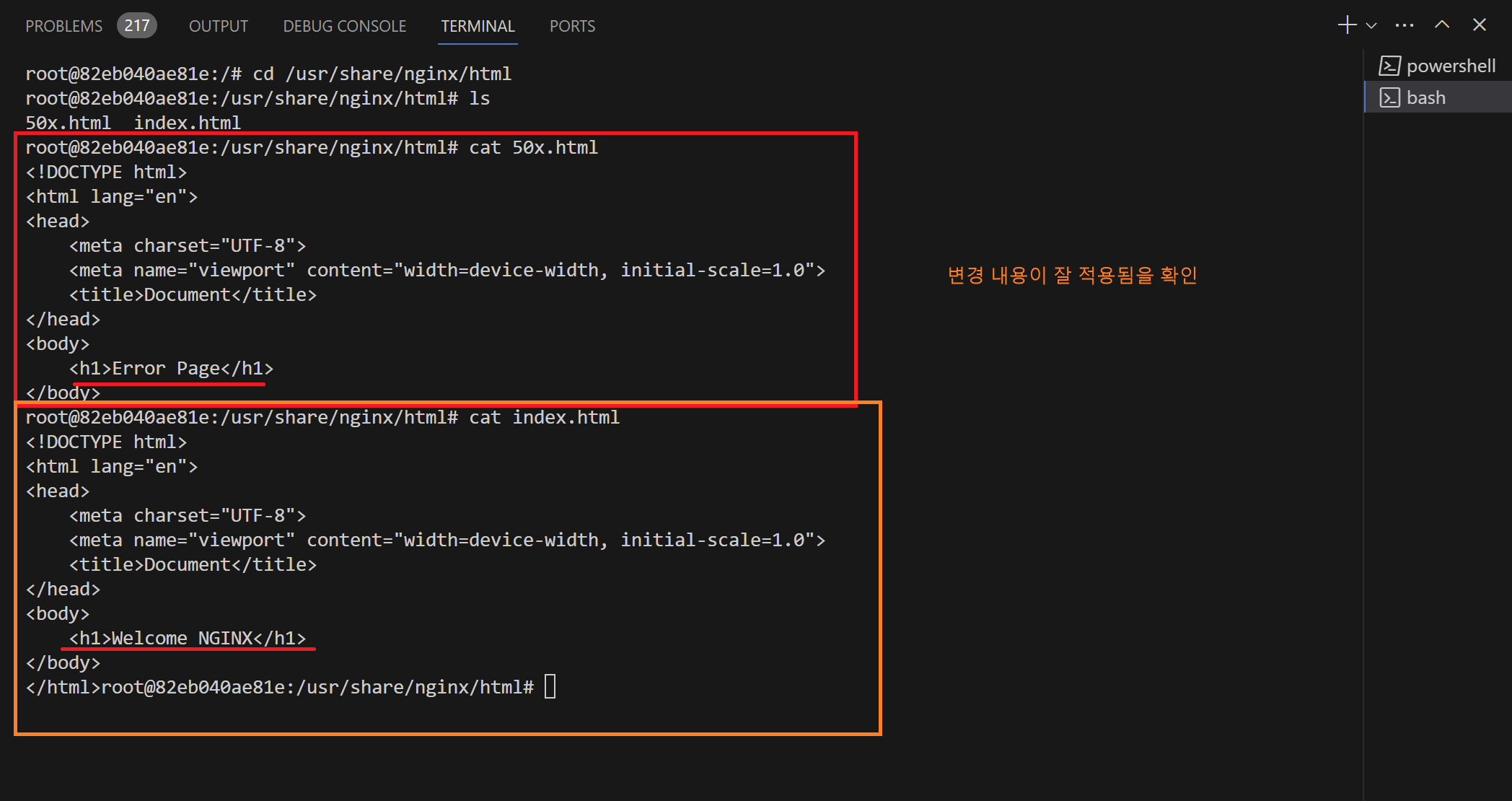Select the powershell terminal entry
Image resolution: width=1512 pixels, height=801 pixels.
1450,66
